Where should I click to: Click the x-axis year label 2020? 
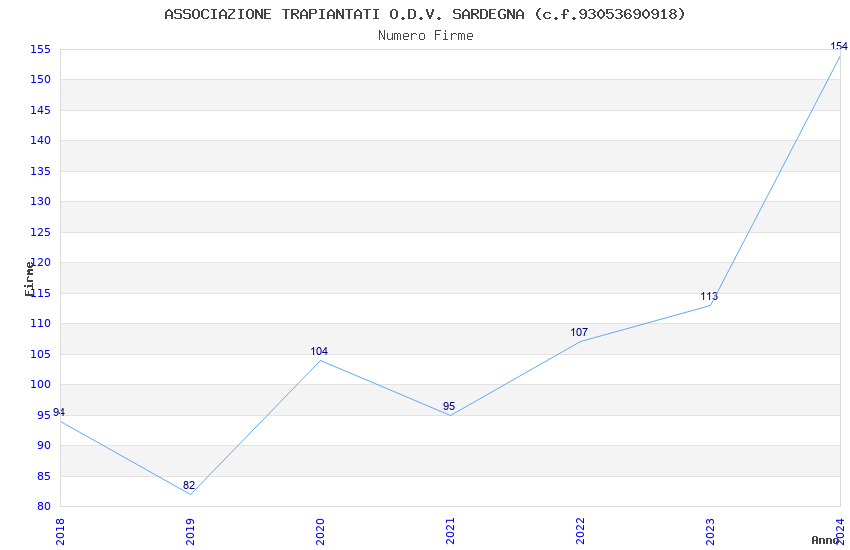(x=320, y=532)
